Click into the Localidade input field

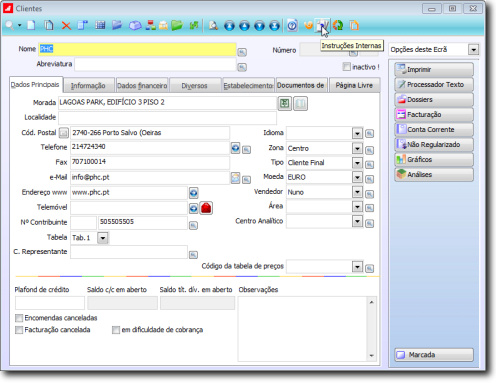167,118
